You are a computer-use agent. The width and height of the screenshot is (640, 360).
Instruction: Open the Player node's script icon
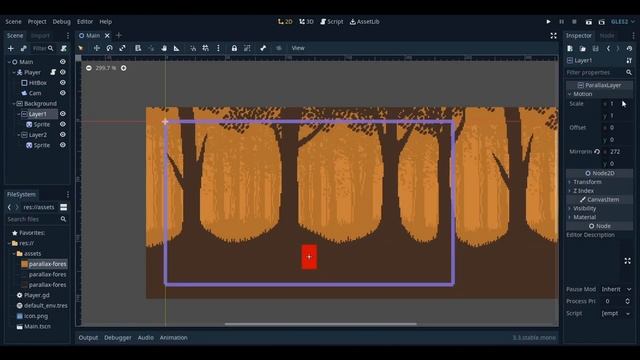coord(53,72)
